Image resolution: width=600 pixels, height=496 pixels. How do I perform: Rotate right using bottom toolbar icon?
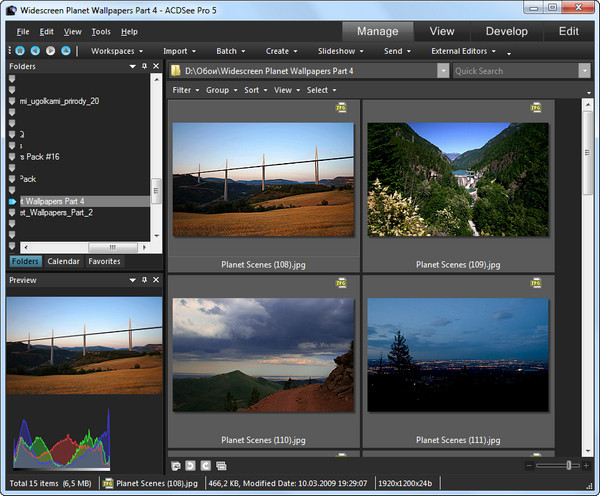coord(205,465)
